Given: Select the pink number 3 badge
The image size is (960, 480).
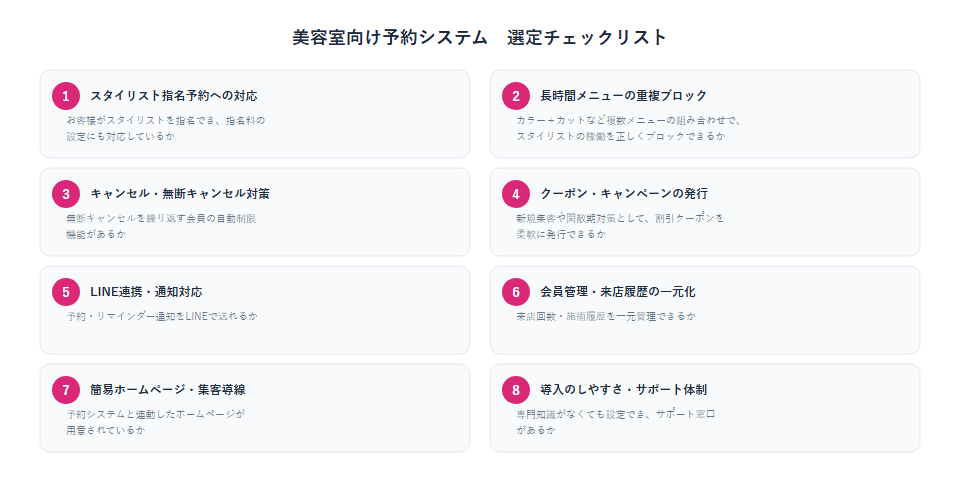Looking at the screenshot, I should 66,194.
